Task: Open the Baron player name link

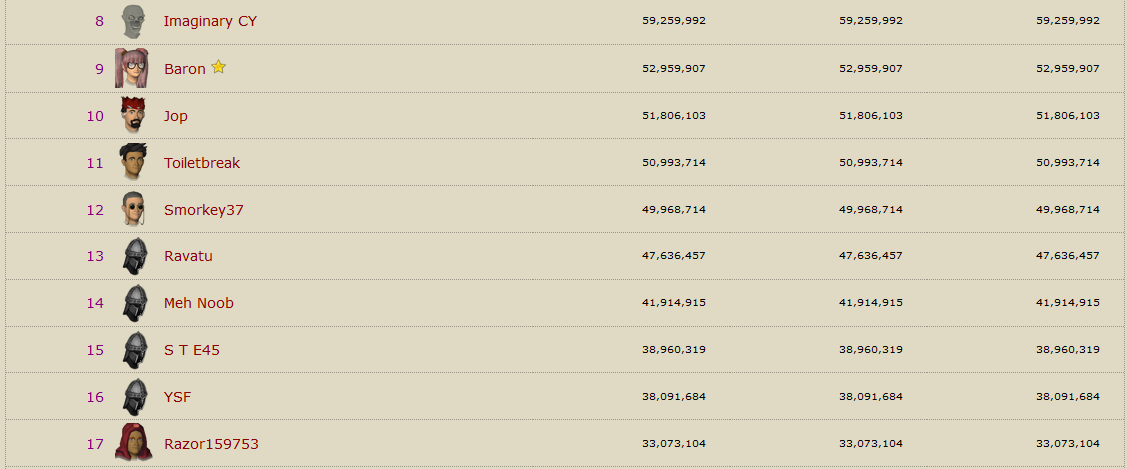Action: click(185, 69)
